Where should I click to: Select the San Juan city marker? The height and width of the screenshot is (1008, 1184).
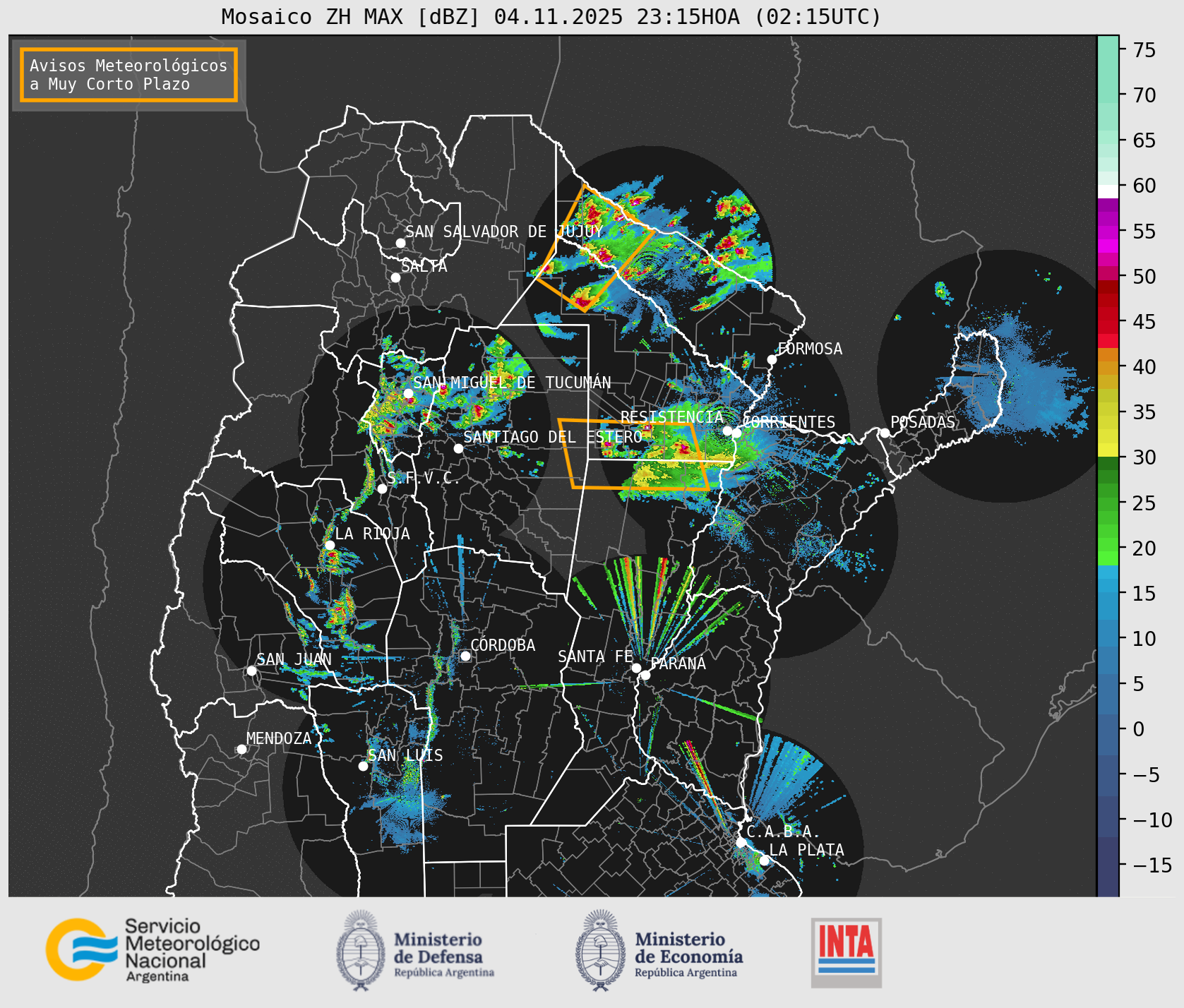click(251, 671)
